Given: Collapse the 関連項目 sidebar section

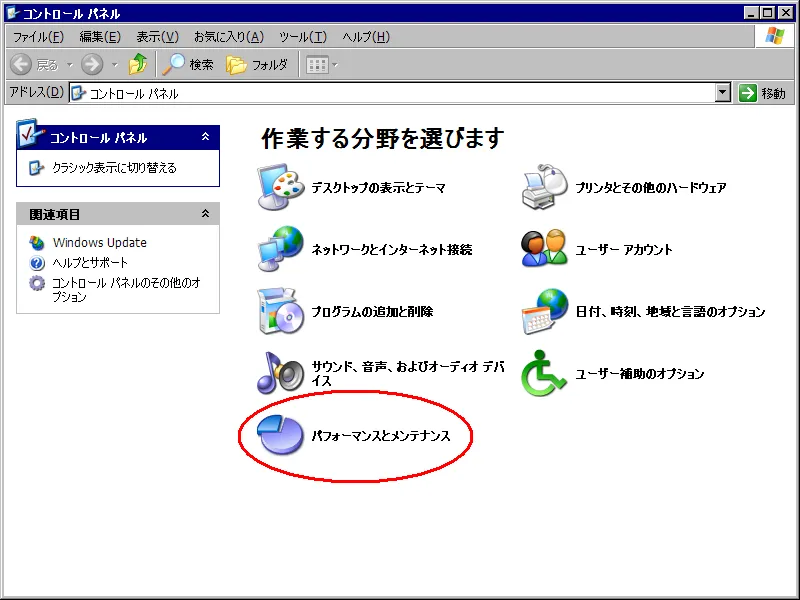Looking at the screenshot, I should click(205, 214).
